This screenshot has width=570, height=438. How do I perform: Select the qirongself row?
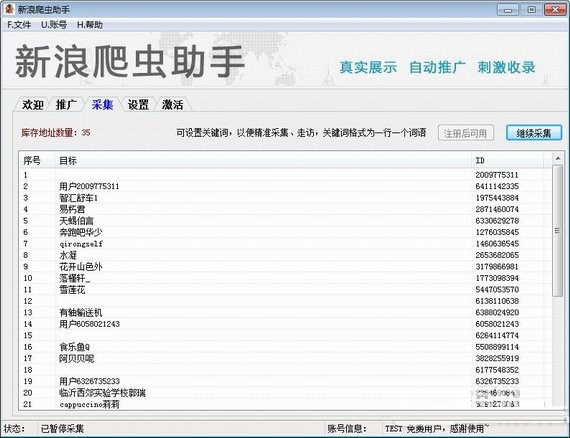(x=285, y=244)
